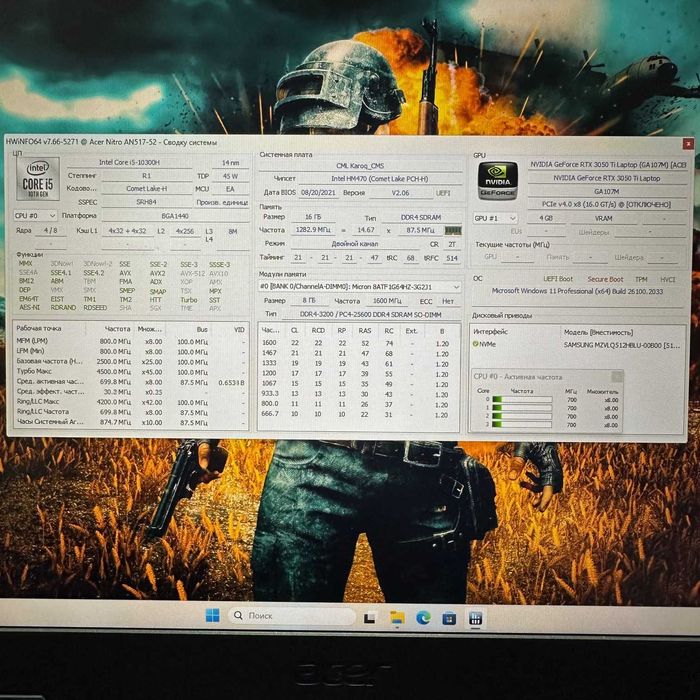Click the RTX 3050 Ti Laptop (GA107M) name field
700x700 pixels.
pyautogui.click(x=608, y=165)
